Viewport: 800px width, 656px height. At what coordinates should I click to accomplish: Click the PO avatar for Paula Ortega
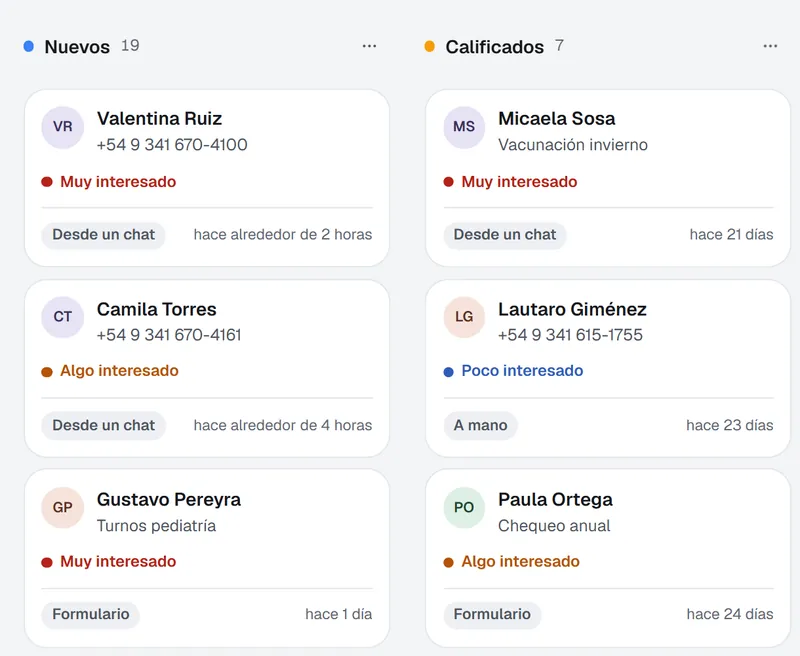(464, 508)
